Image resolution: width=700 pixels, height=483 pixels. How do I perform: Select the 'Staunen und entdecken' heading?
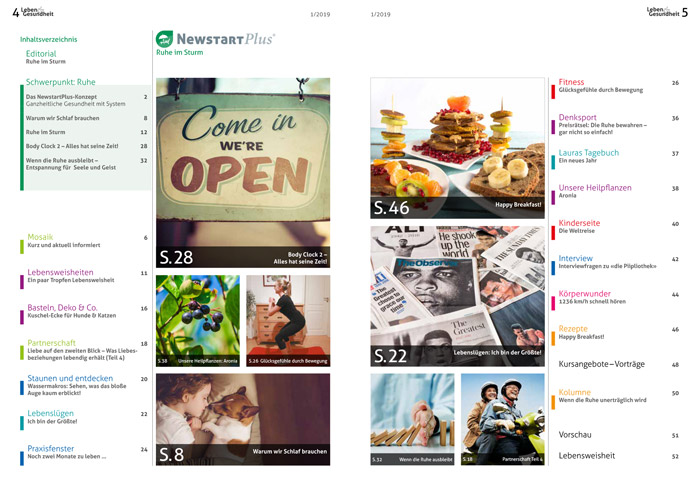coord(70,379)
